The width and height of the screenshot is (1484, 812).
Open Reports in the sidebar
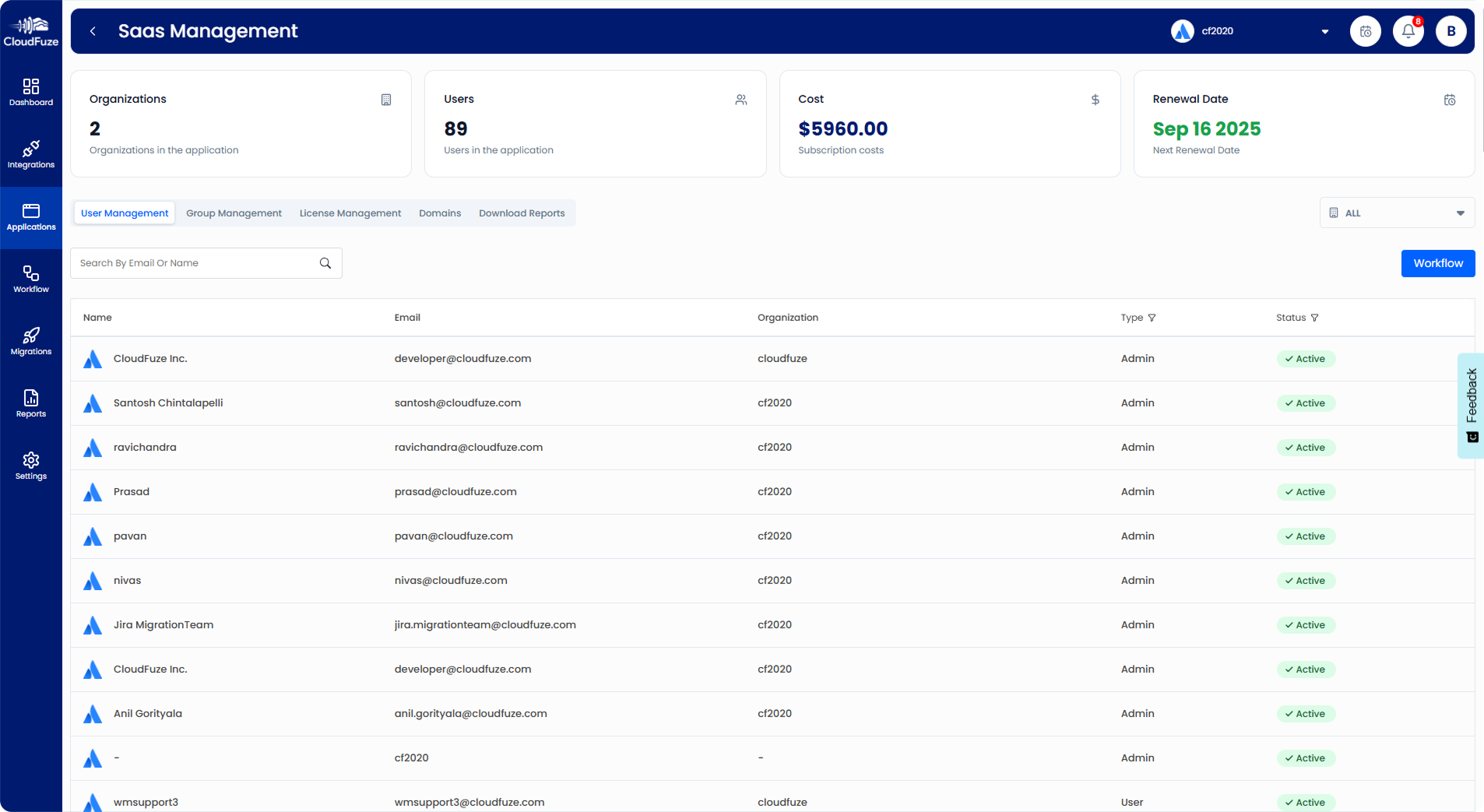click(x=31, y=404)
